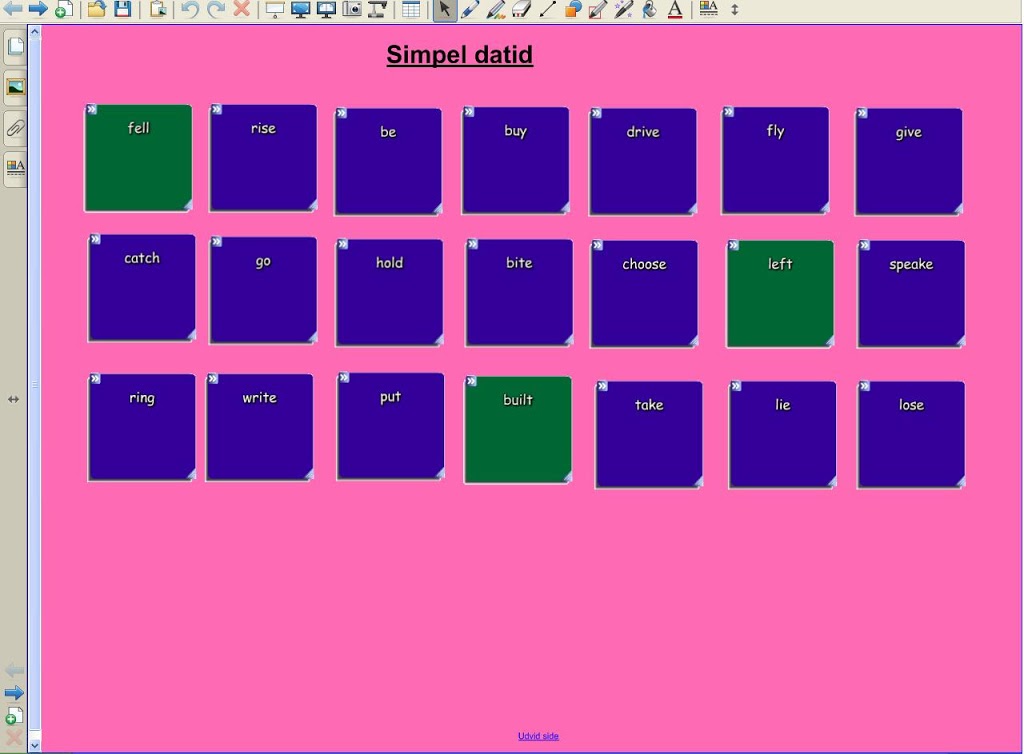This screenshot has height=754, width=1024.
Task: Move sidebar with the double-headed arrow
Action: 14,399
